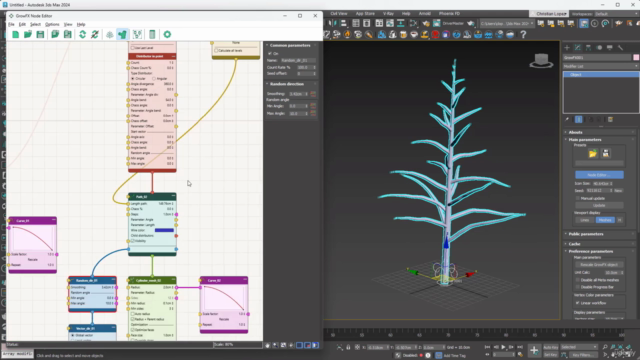Click the New seed button

click(618, 191)
